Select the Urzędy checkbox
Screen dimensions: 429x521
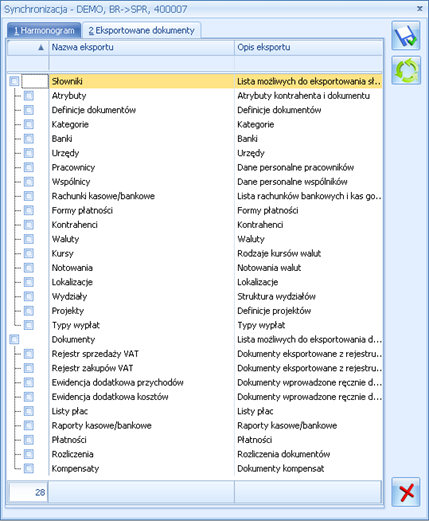(29, 153)
